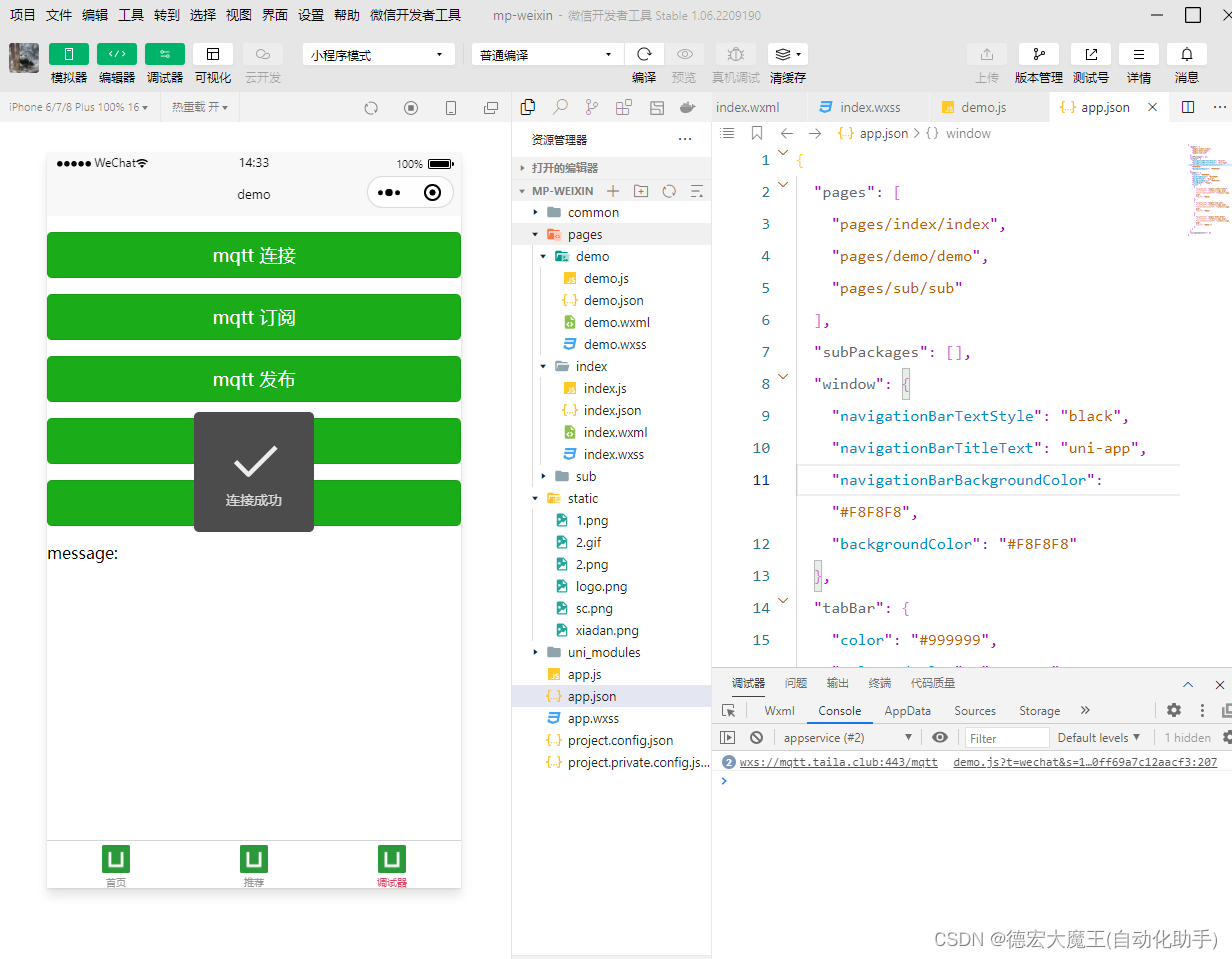Open the 普通编译 compile mode dropdown
Image resolution: width=1232 pixels, height=959 pixels.
pos(546,54)
